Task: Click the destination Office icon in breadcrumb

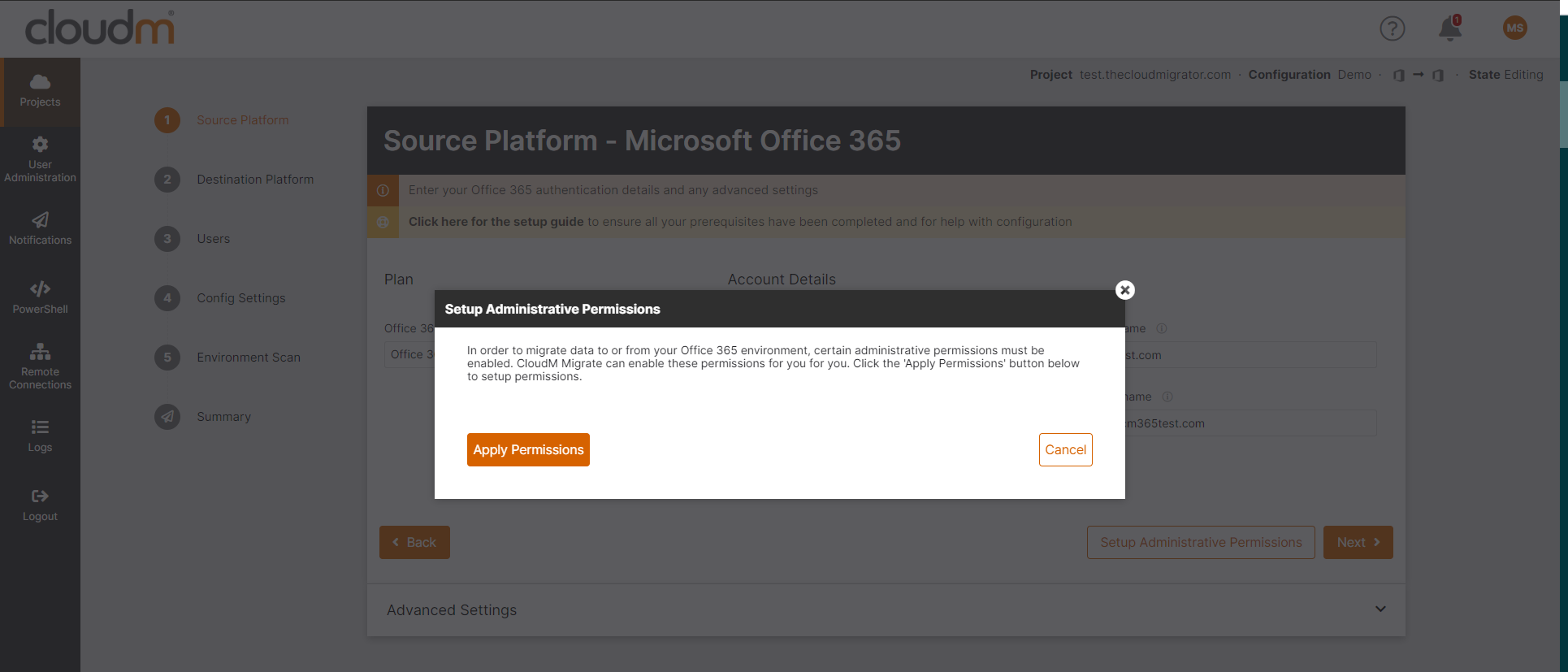Action: tap(1438, 75)
